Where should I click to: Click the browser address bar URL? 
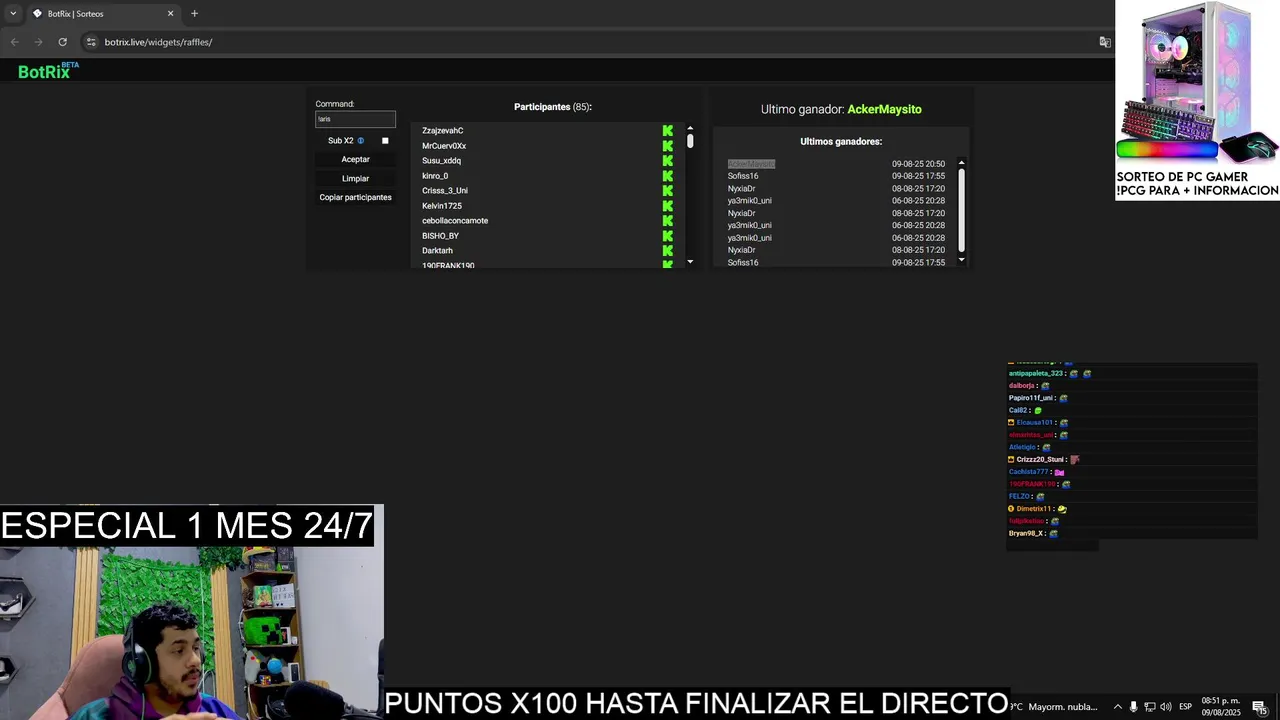pyautogui.click(x=158, y=42)
